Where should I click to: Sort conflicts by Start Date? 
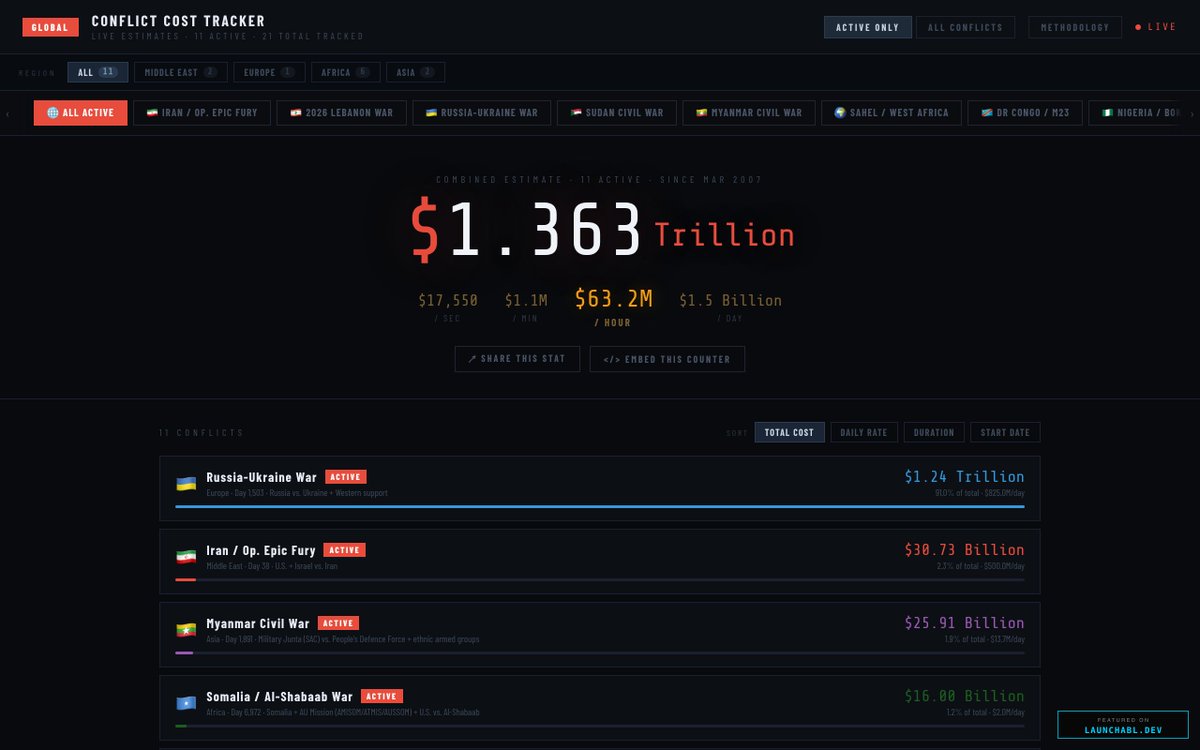[1005, 432]
